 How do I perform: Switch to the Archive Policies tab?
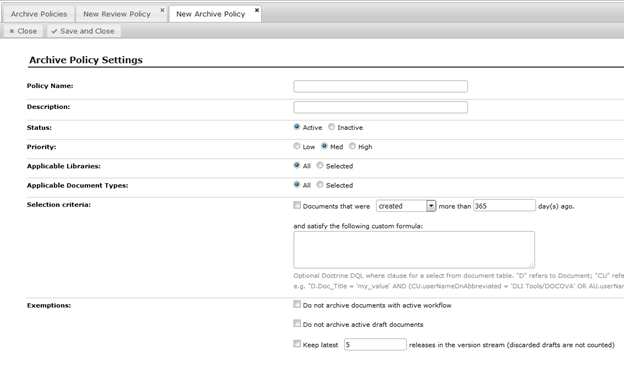(39, 14)
